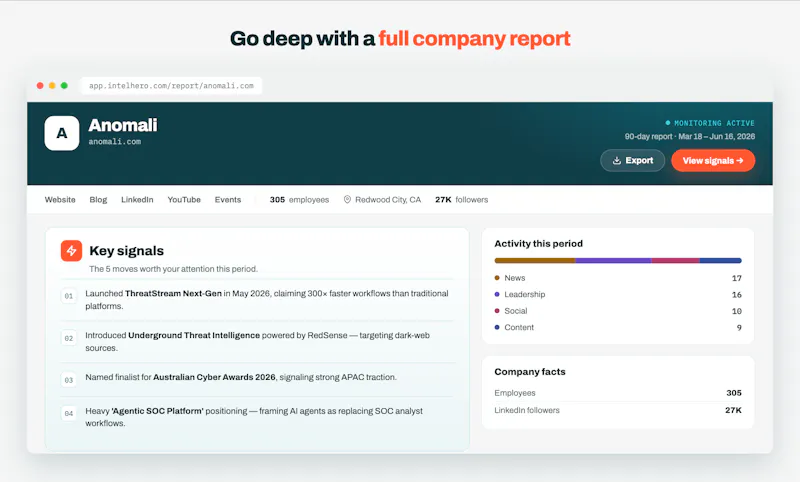Click the app.intelhero.com address bar
Image resolution: width=800 pixels, height=482 pixels.
171,86
